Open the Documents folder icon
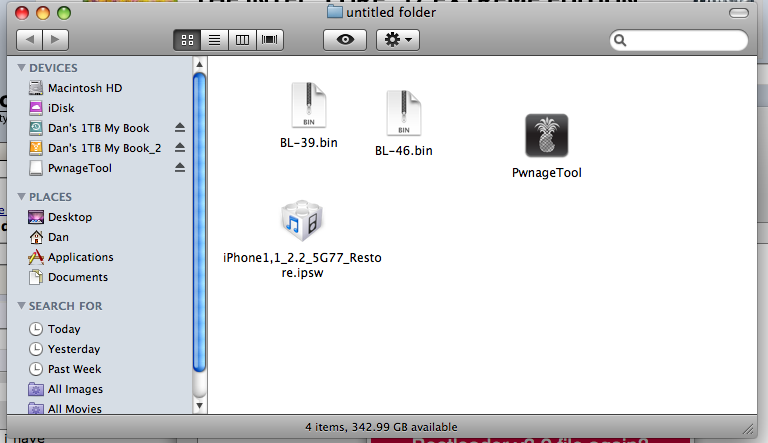The image size is (768, 443). [36, 277]
